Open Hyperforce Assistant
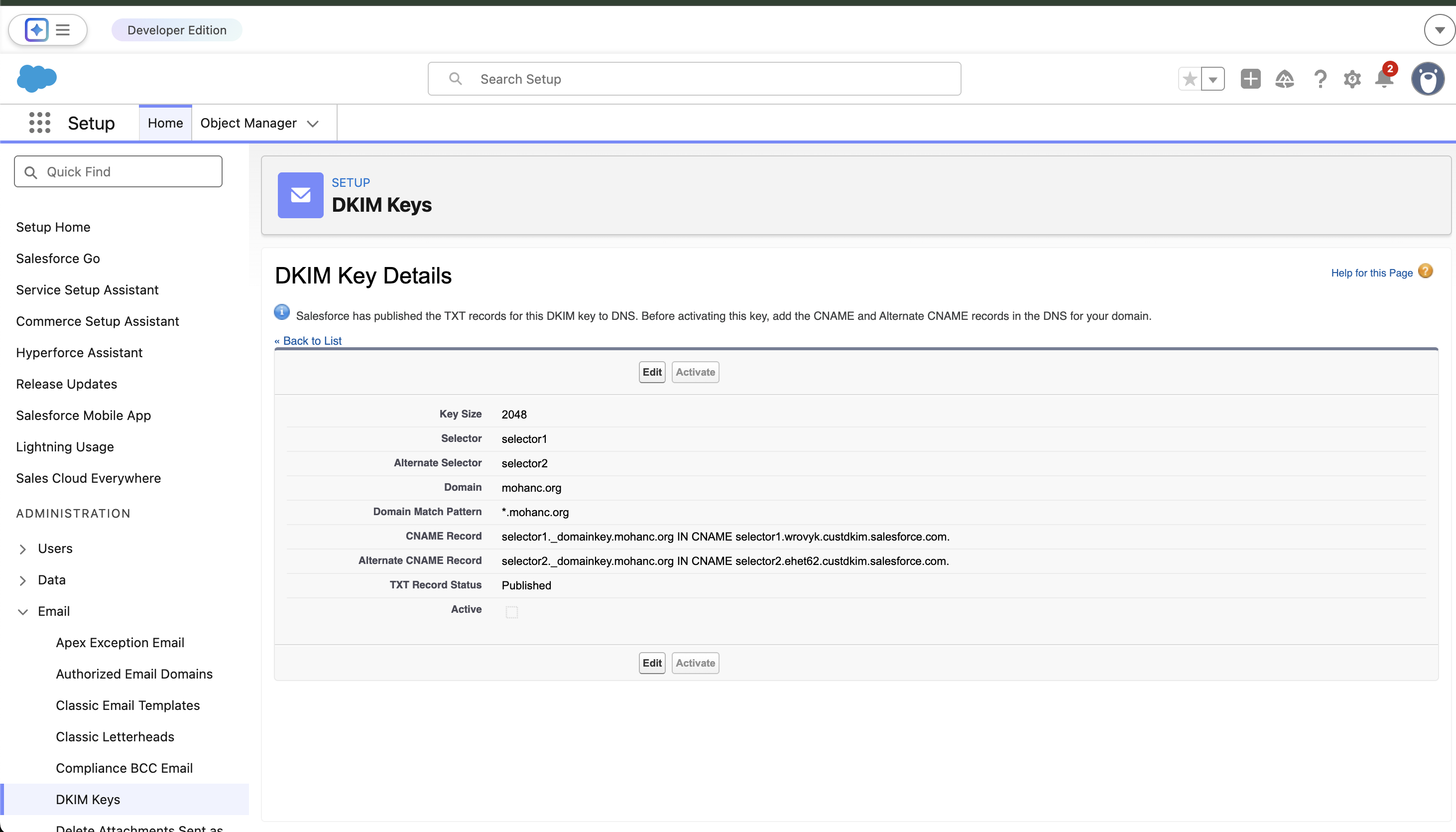Viewport: 1456px width, 832px height. coord(79,353)
